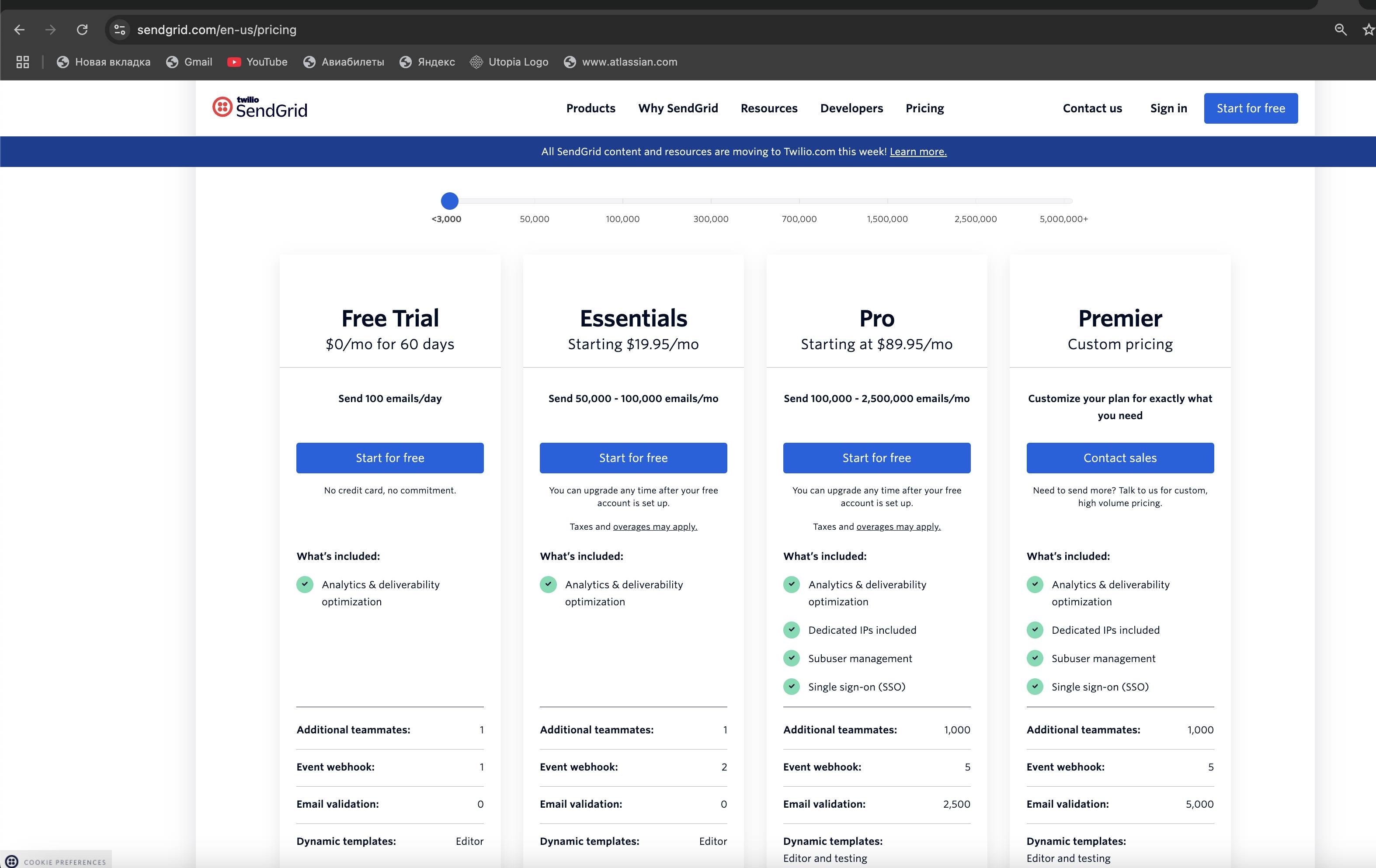Open the apps grid icon in bookmarks bar

click(x=22, y=62)
